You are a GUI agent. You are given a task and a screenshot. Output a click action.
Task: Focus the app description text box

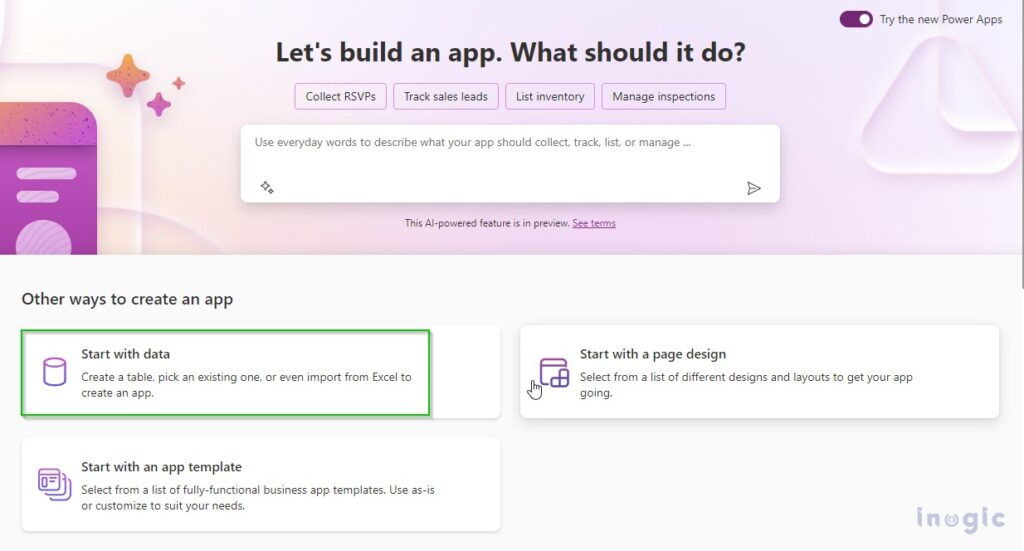pyautogui.click(x=510, y=155)
